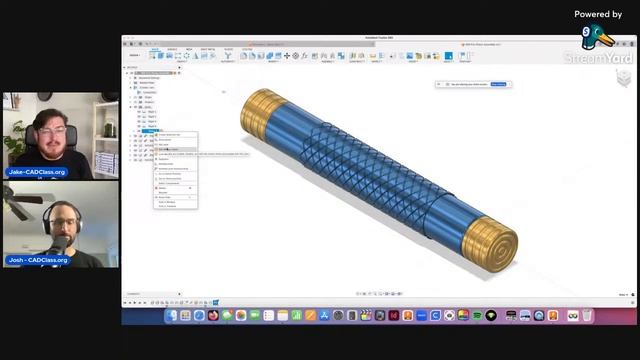This screenshot has width=640, height=360.
Task: Choose Delete in the context menu
Action: 176,188
